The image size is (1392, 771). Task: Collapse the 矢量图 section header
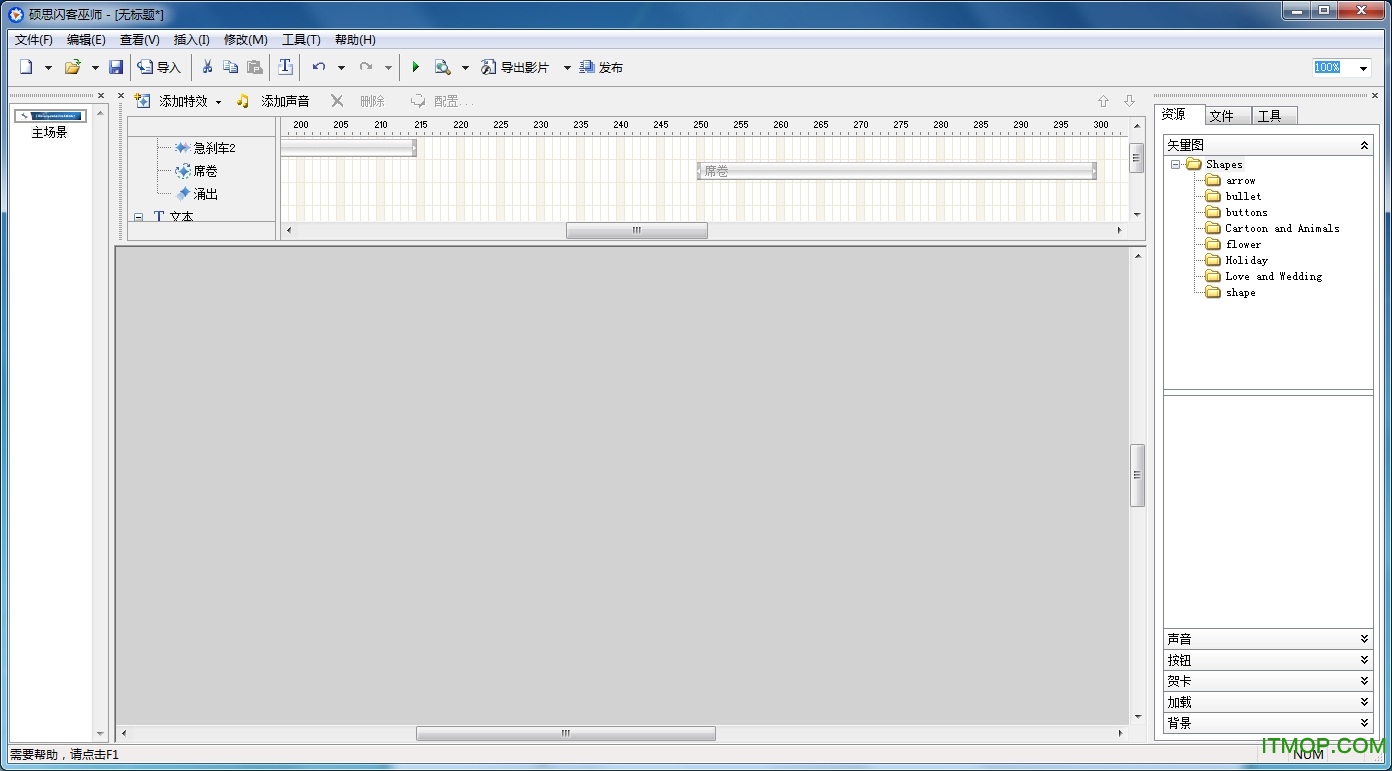click(1268, 145)
